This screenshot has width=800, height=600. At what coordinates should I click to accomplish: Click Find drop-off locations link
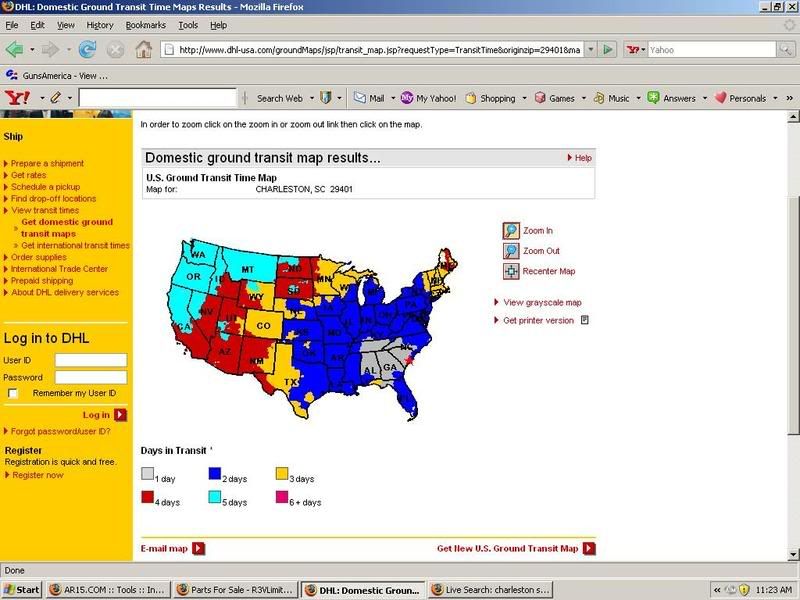tap(54, 198)
